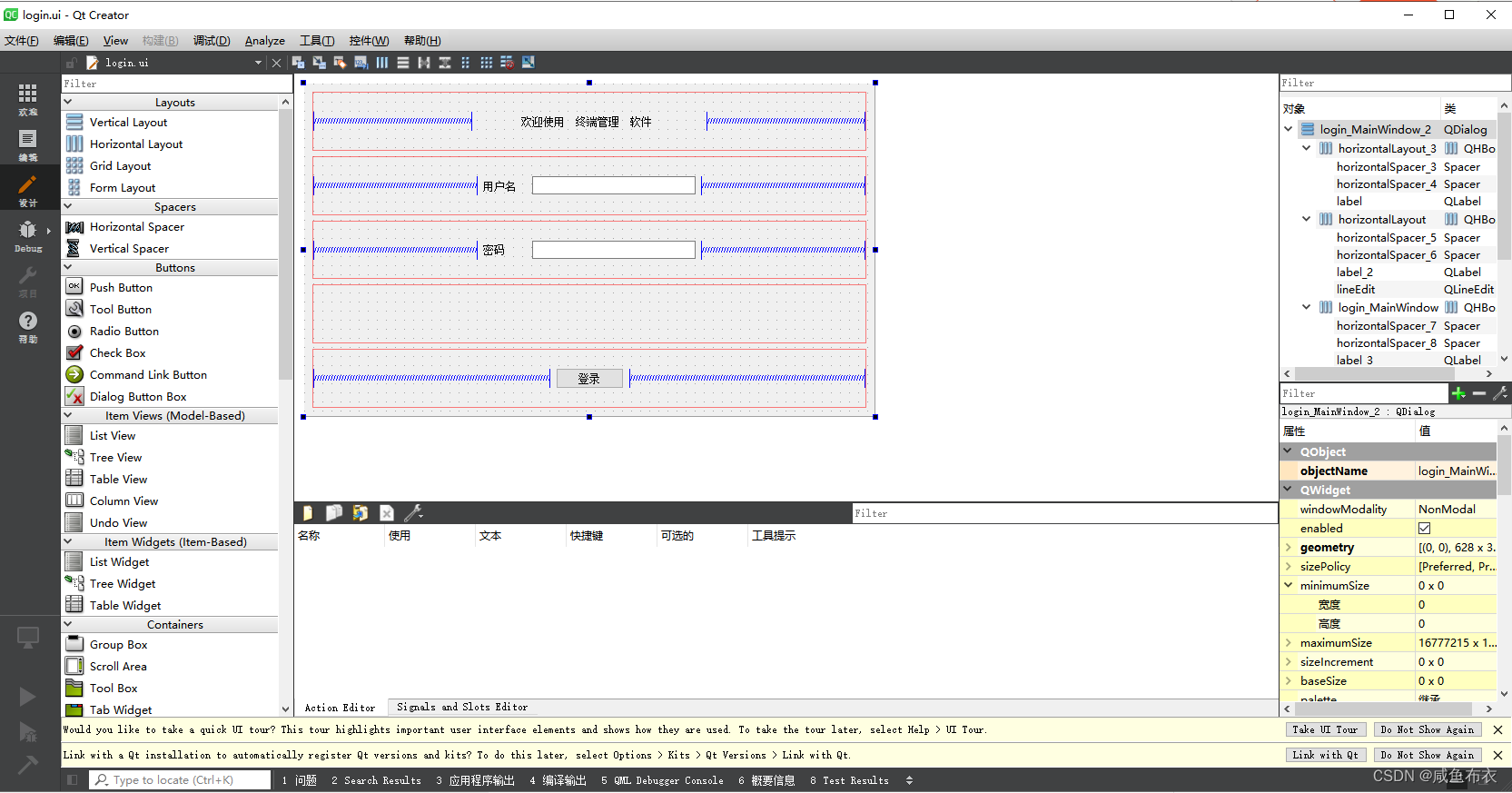Click the Edit Signals/Slots toolbar icon
This screenshot has height=793, width=1512.
[x=319, y=63]
